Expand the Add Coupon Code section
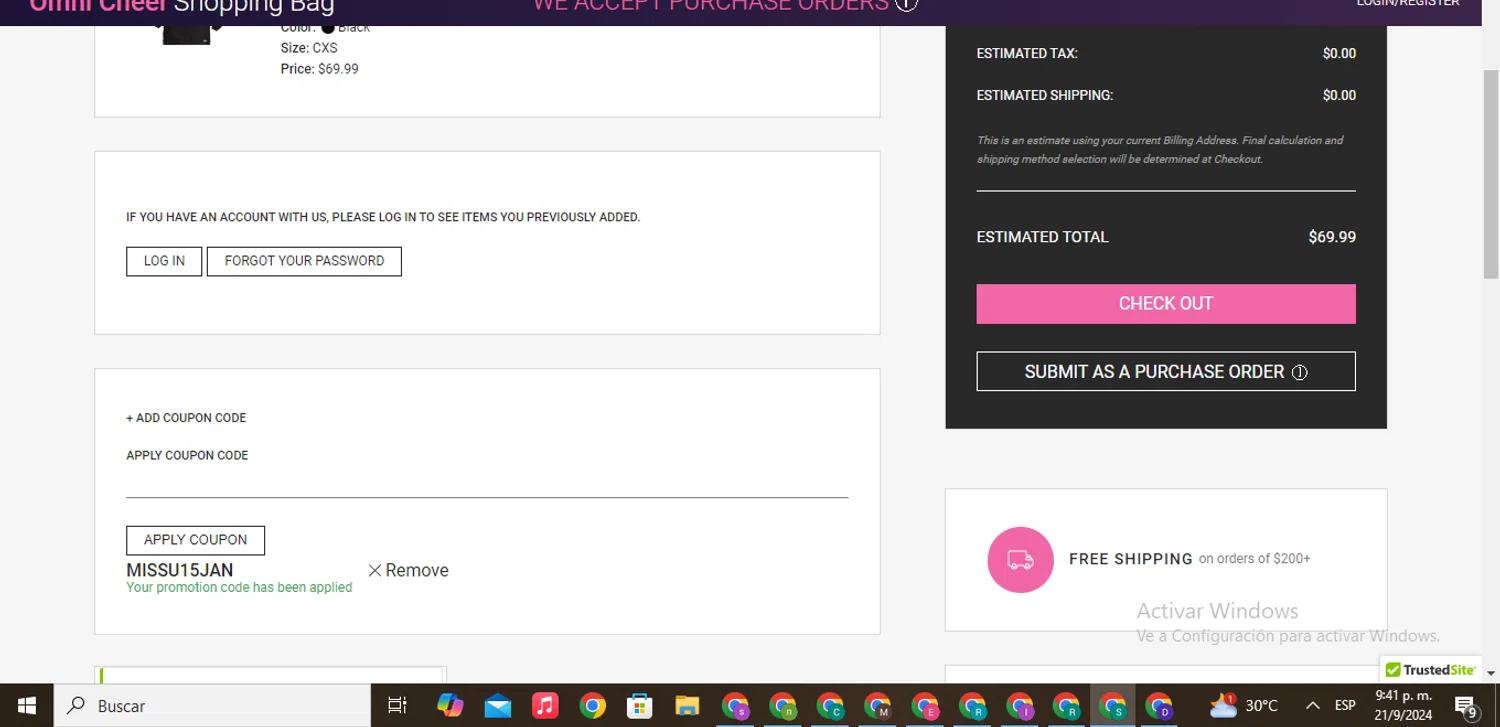 coord(186,418)
